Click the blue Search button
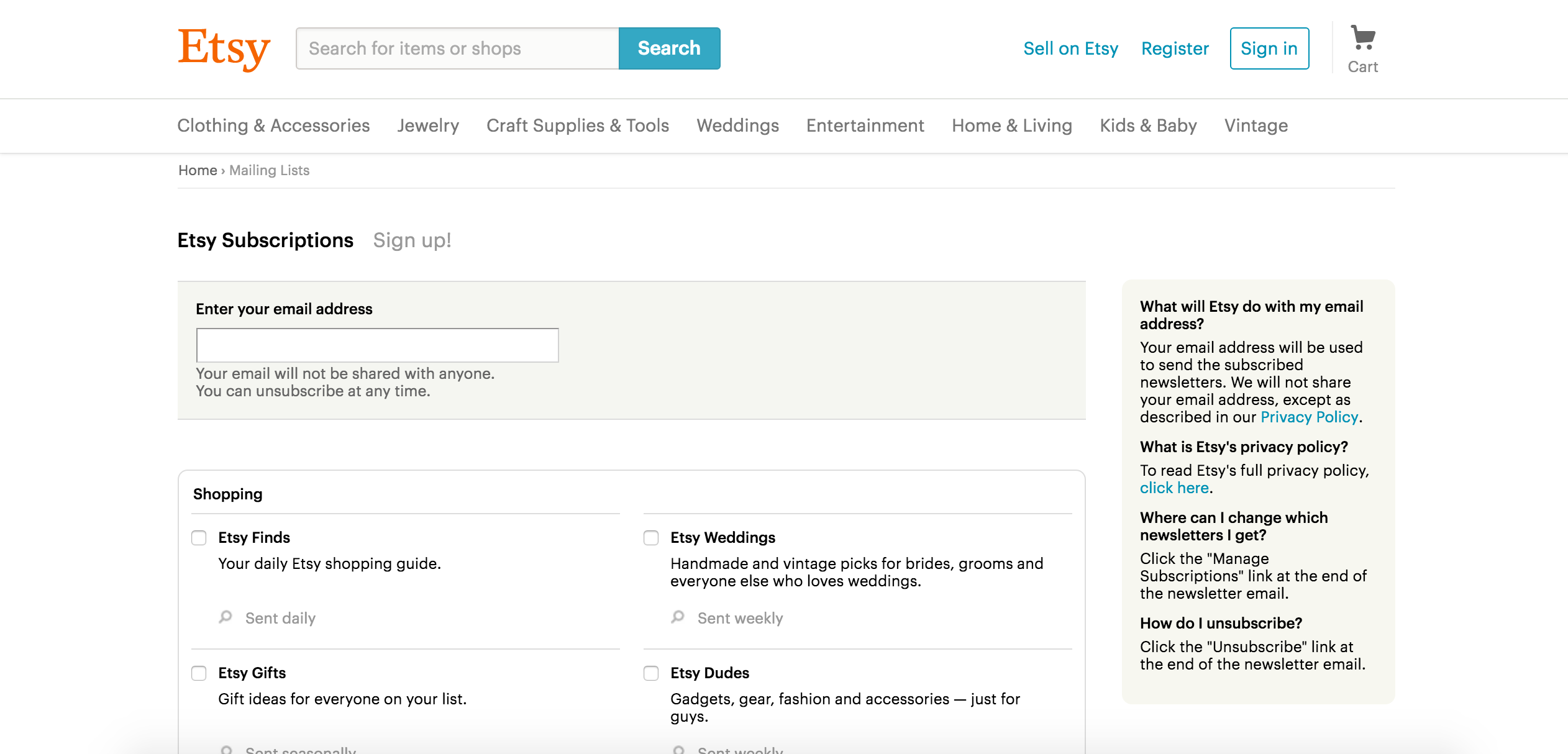Viewport: 1568px width, 754px height. tap(670, 48)
